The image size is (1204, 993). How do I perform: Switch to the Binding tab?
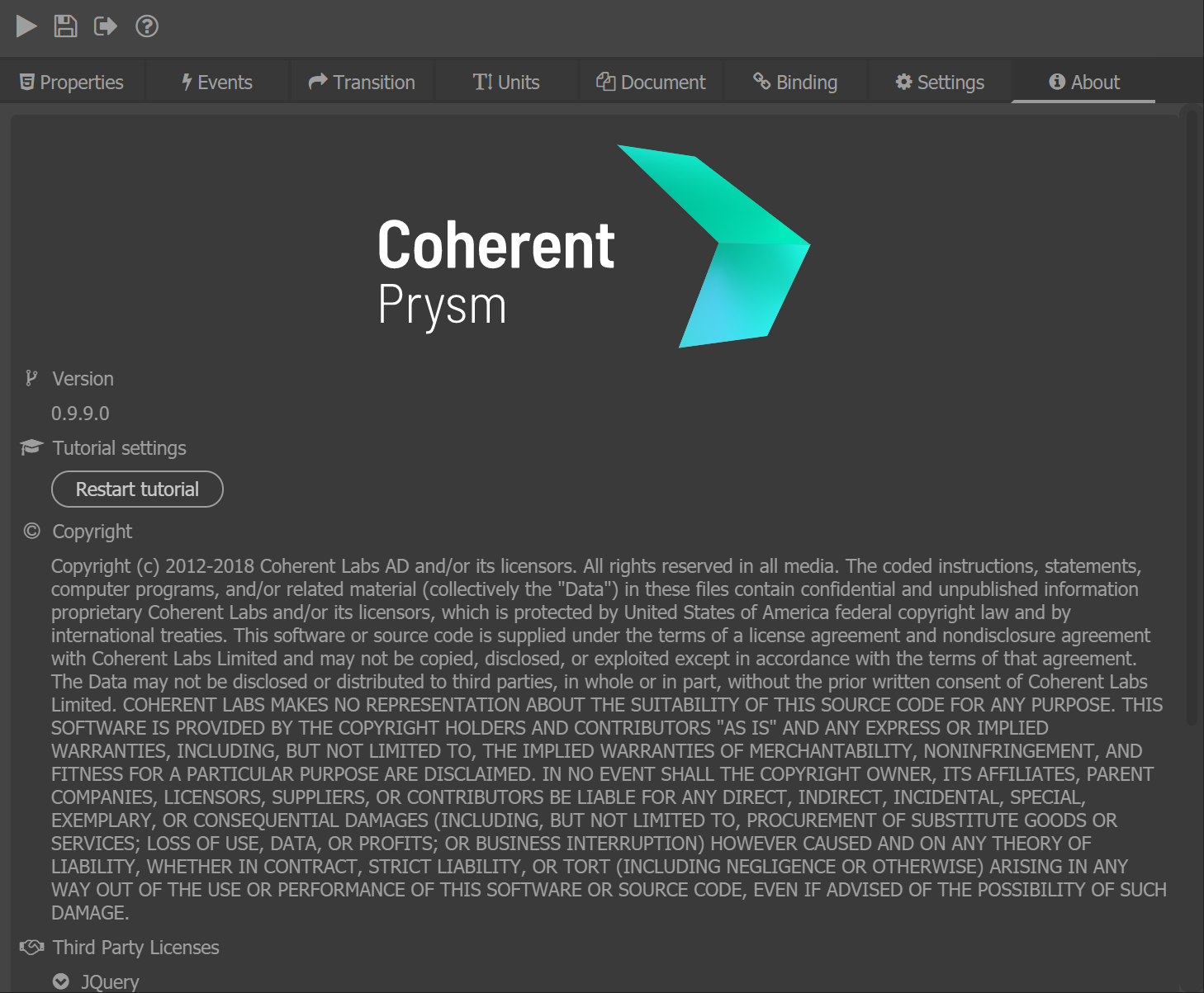795,83
